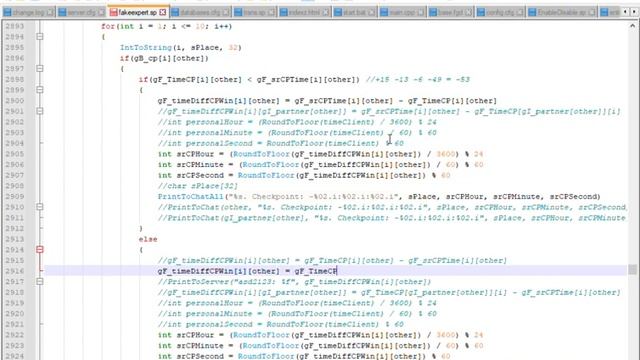Select the fakeexpert.sp tab
This screenshot has width=640, height=360.
click(138, 12)
